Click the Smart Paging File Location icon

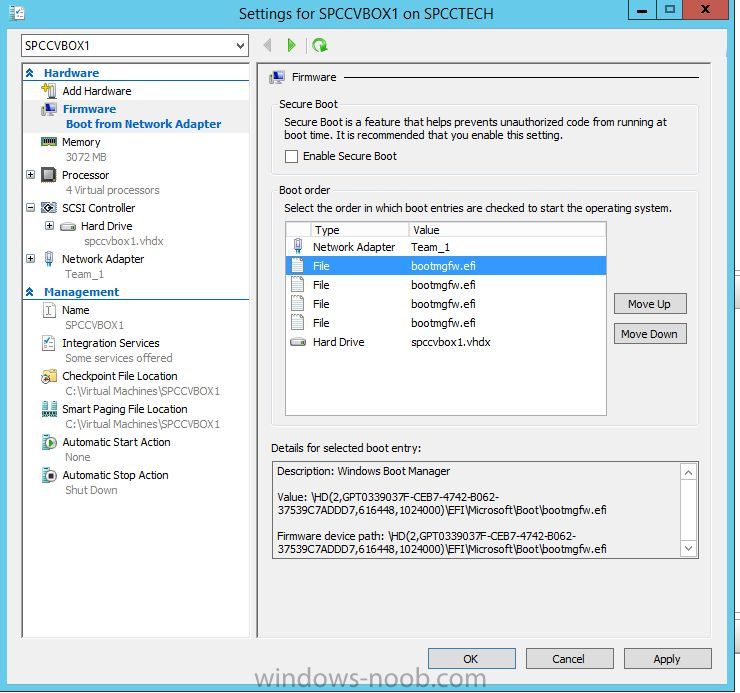(x=49, y=409)
